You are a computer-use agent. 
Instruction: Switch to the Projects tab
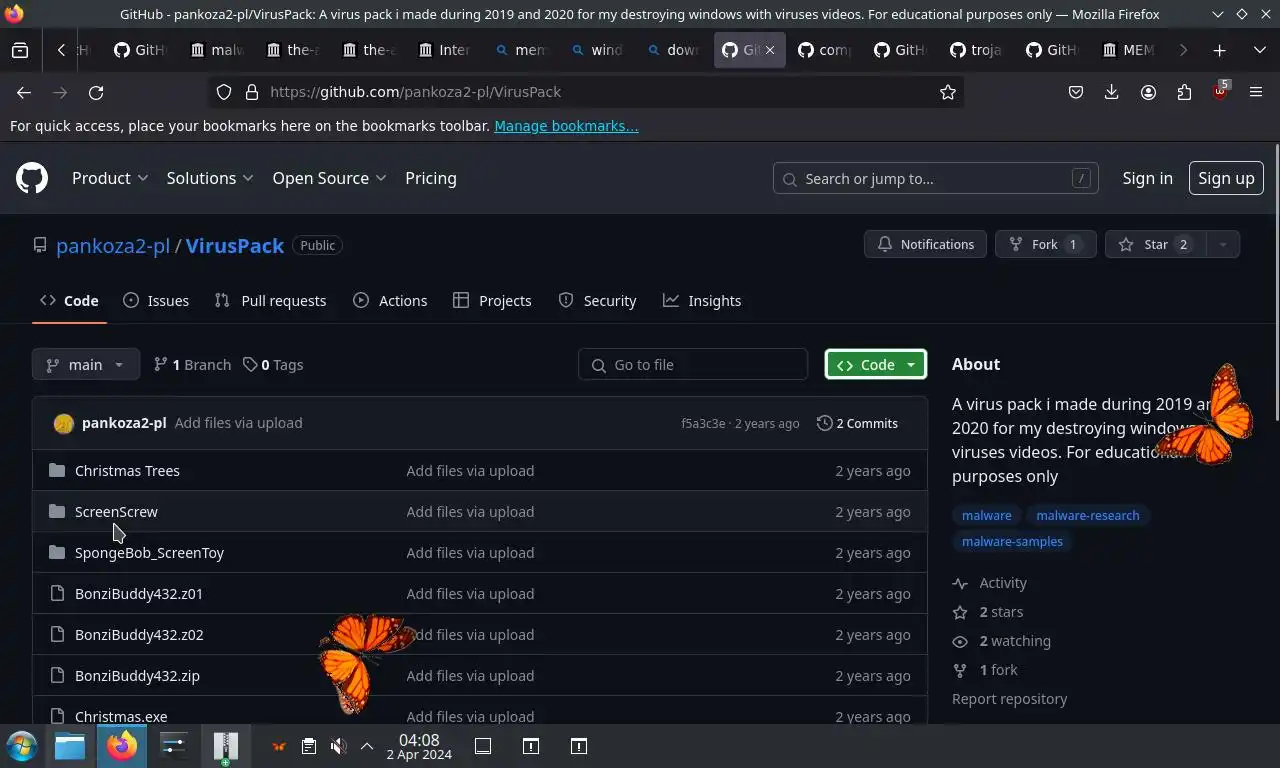pos(492,300)
